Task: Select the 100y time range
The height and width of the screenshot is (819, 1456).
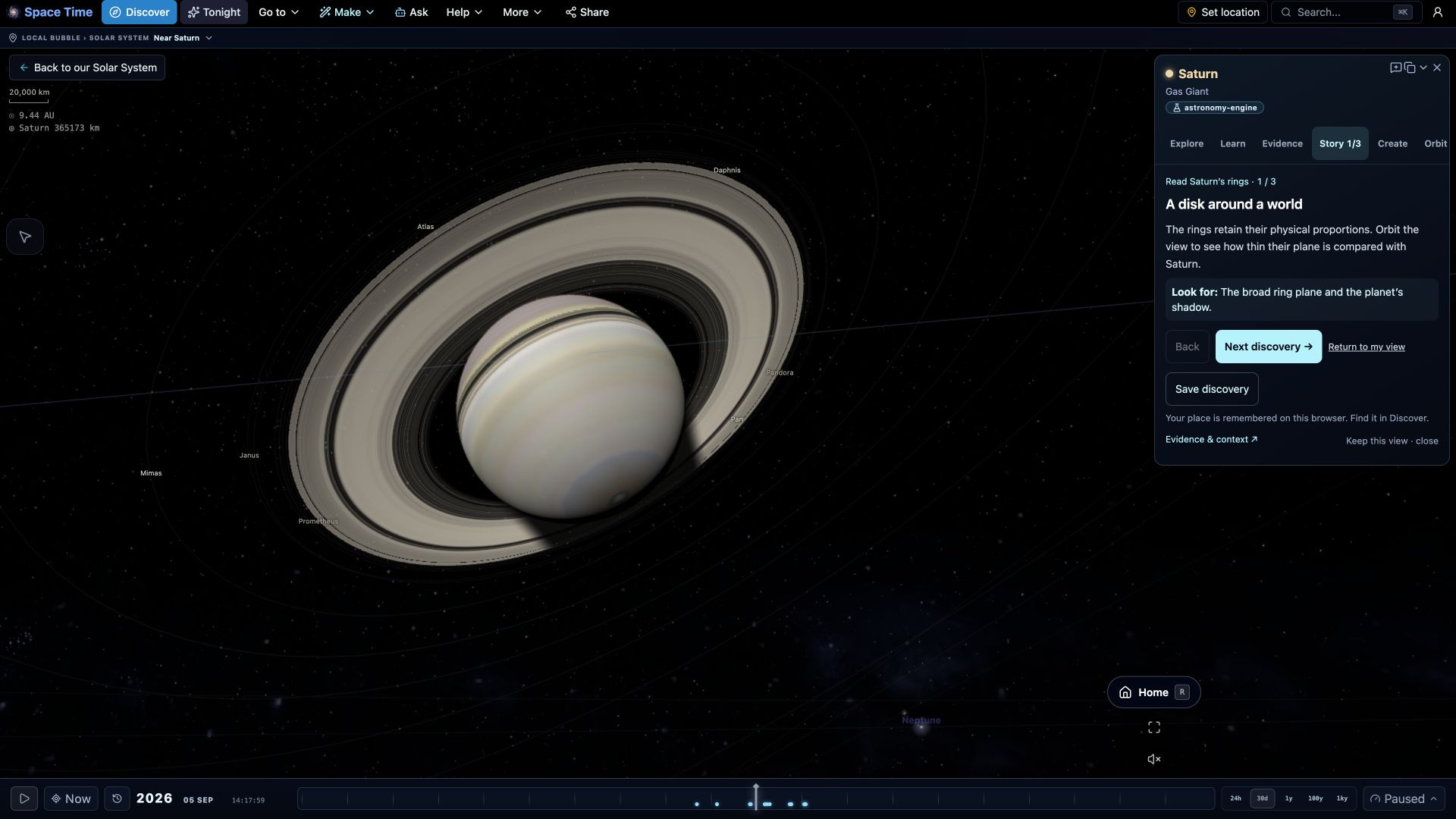Action: click(1315, 799)
